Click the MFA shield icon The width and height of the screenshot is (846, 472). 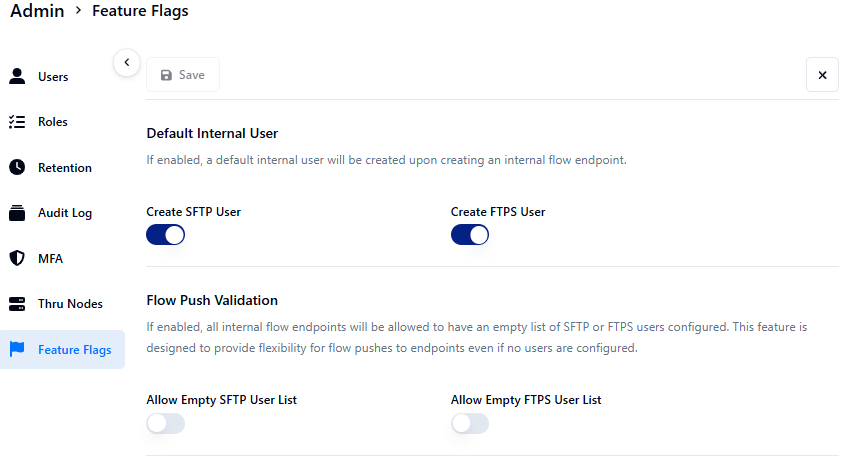(x=17, y=258)
